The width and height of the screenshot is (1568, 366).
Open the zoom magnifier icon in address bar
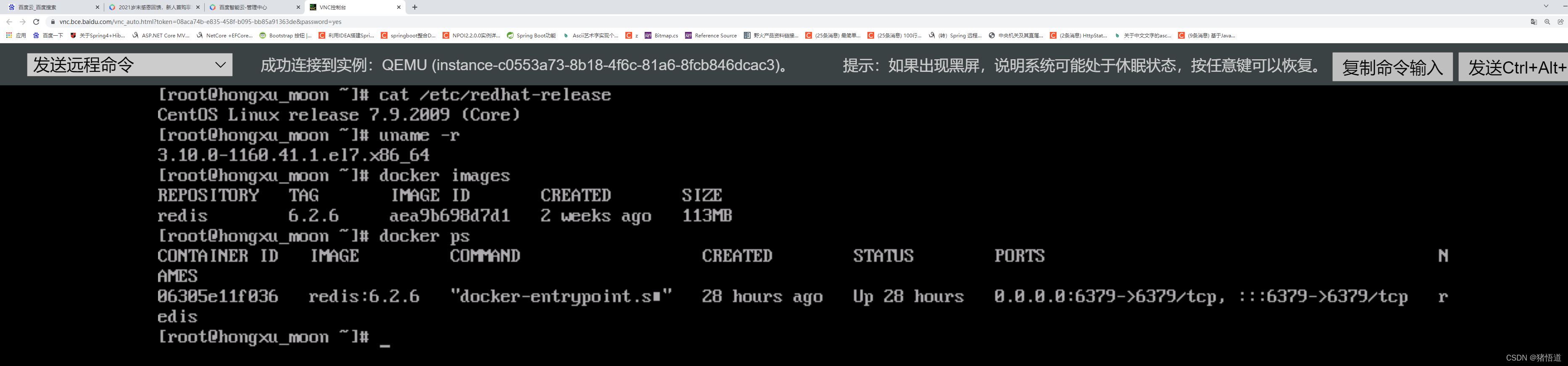click(x=1547, y=22)
